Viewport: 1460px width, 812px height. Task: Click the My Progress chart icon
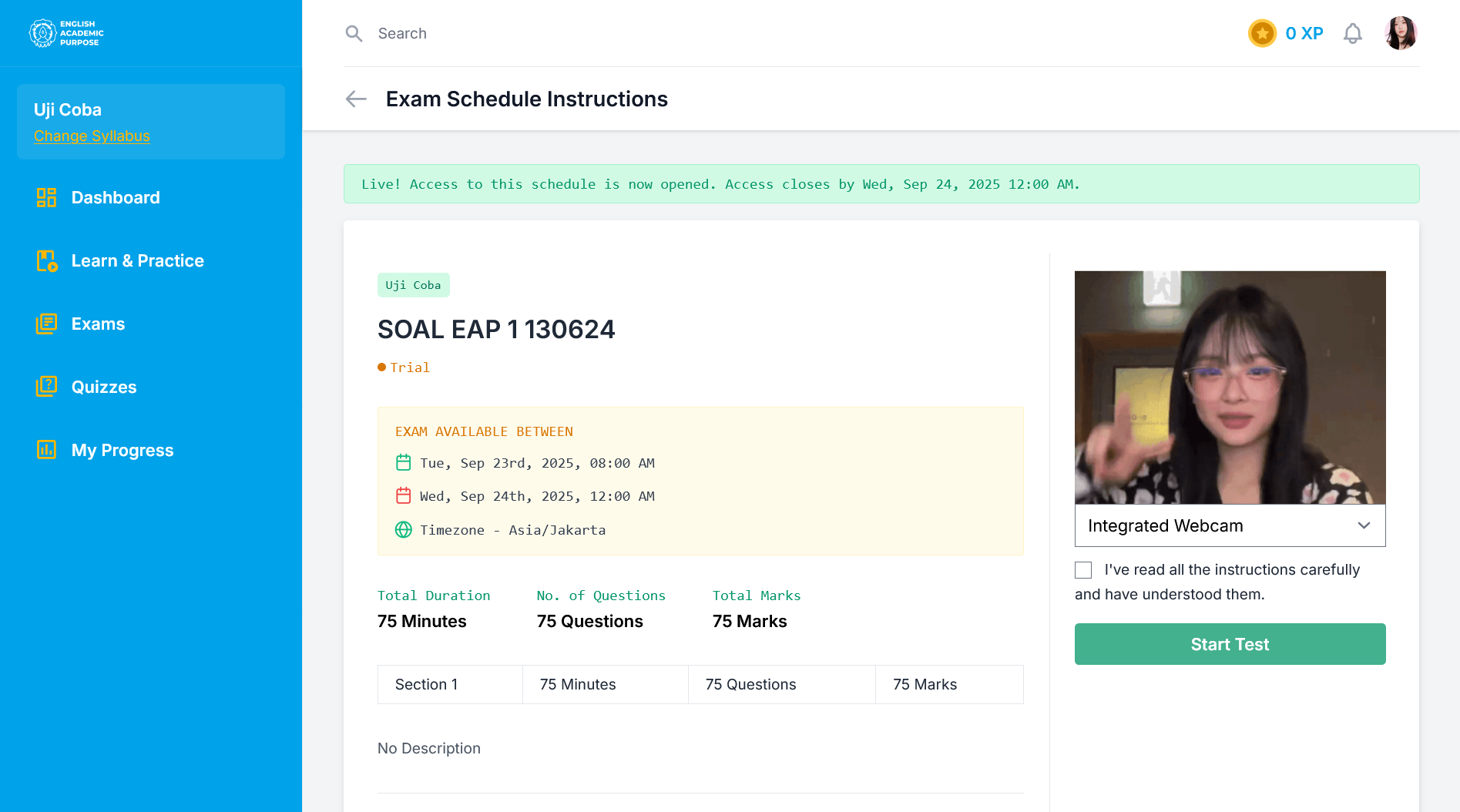[46, 450]
